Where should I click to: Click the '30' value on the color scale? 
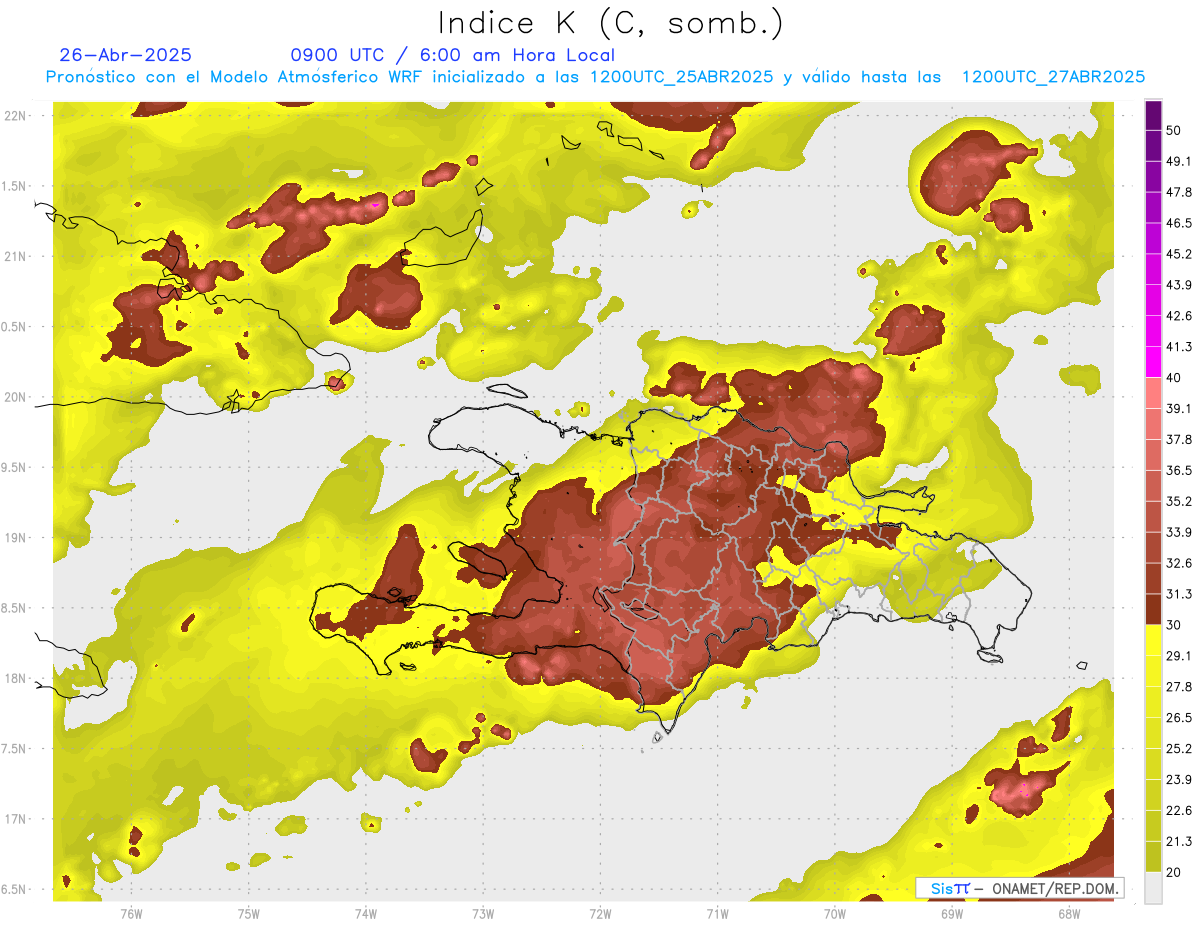[x=1175, y=625]
